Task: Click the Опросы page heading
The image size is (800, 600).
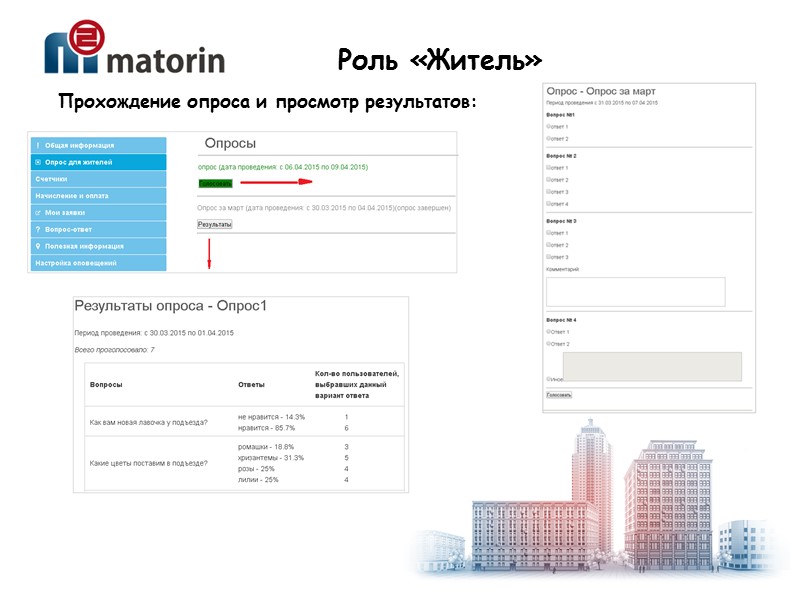Action: point(230,143)
